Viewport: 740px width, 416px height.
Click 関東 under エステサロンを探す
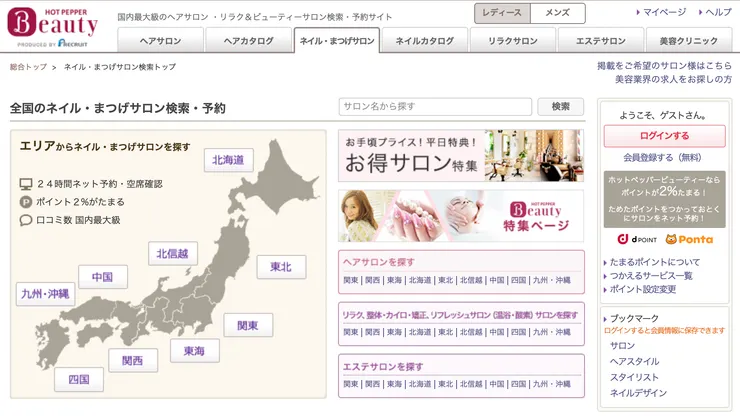coord(351,384)
